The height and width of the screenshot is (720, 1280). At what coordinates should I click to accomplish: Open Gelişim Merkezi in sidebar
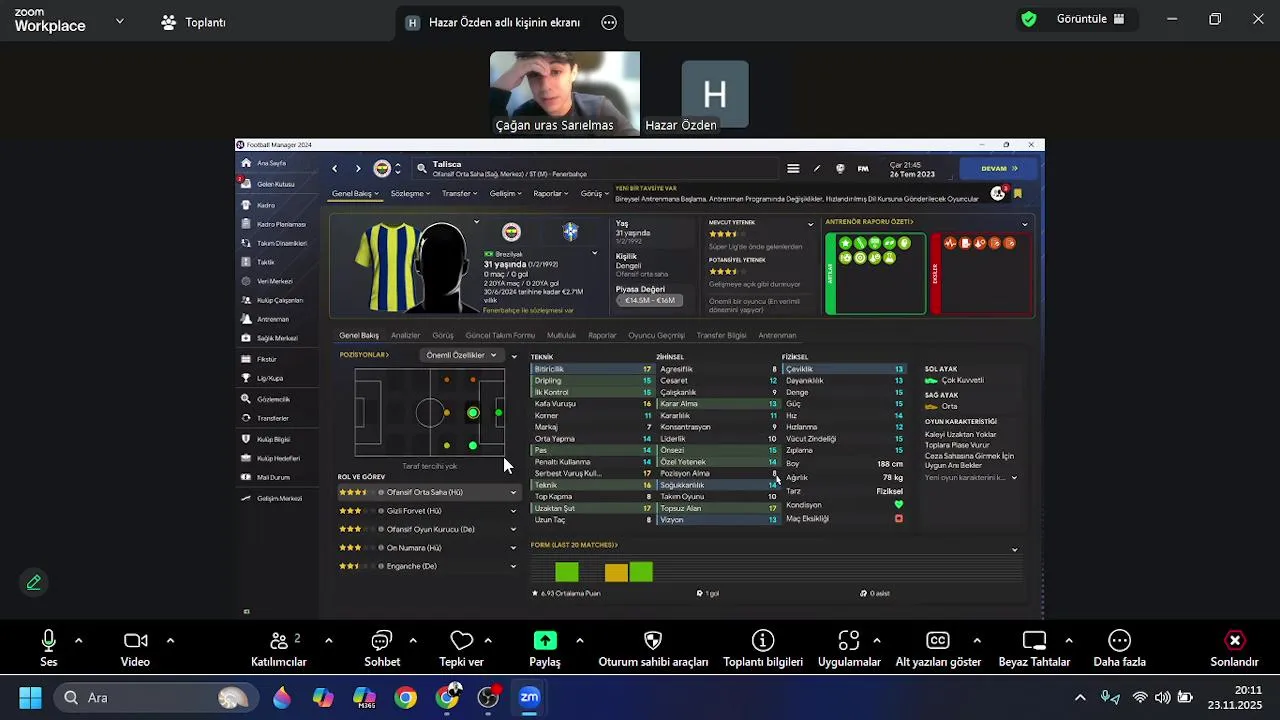[273, 498]
